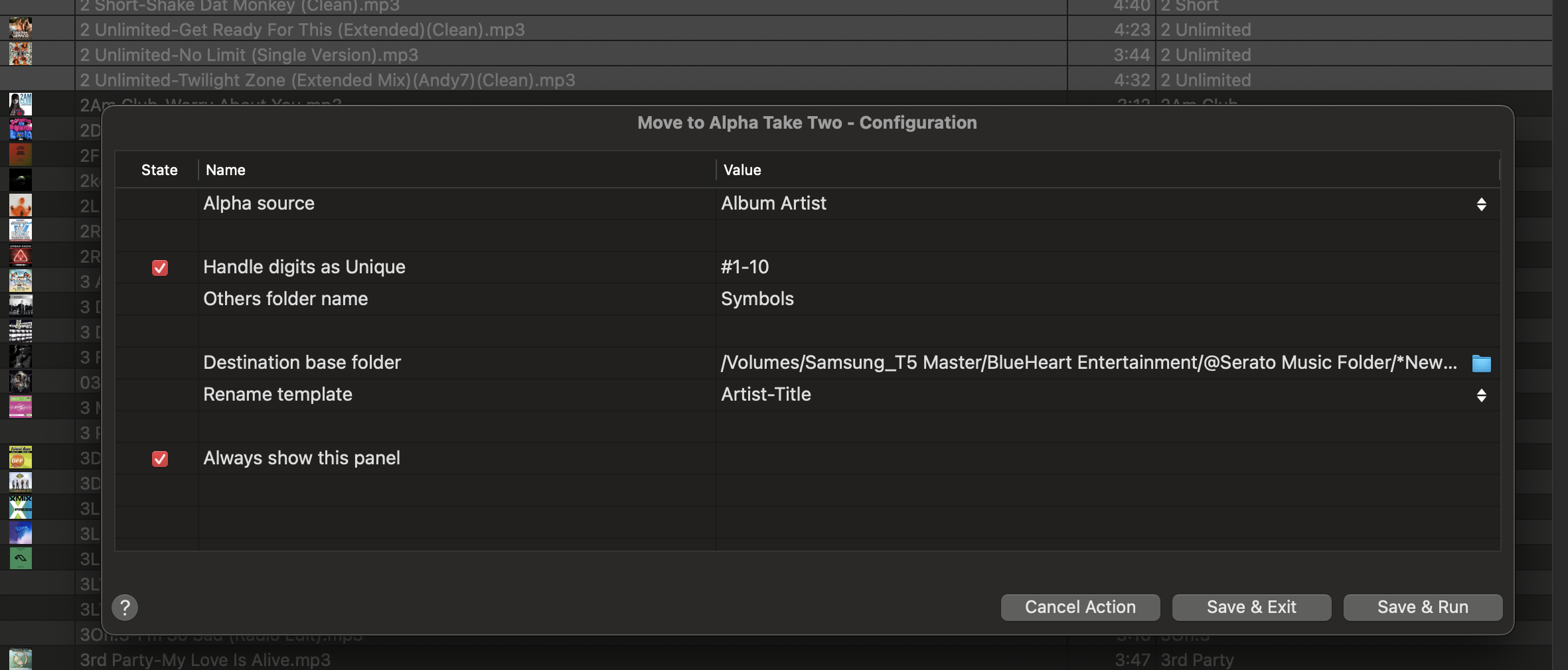Open Alpha source dropdown stepper arrows
The width and height of the screenshot is (1568, 670).
point(1481,204)
